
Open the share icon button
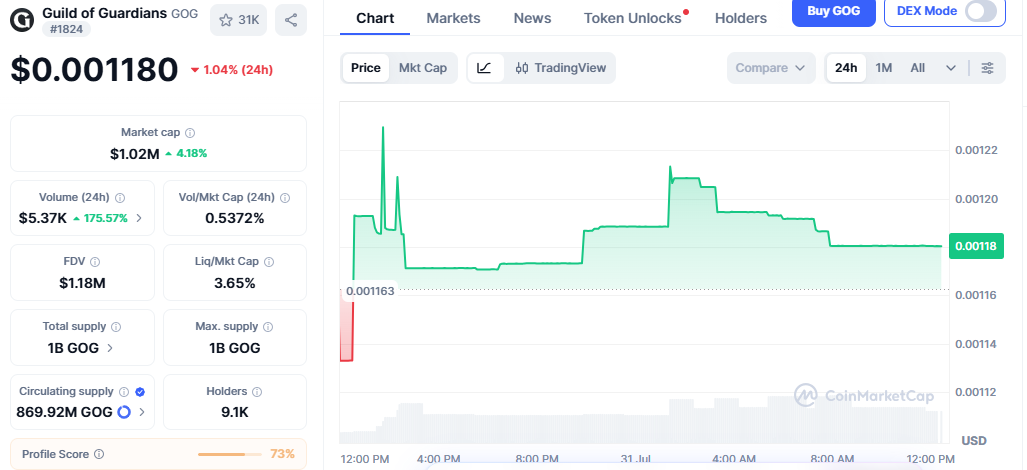[x=291, y=20]
